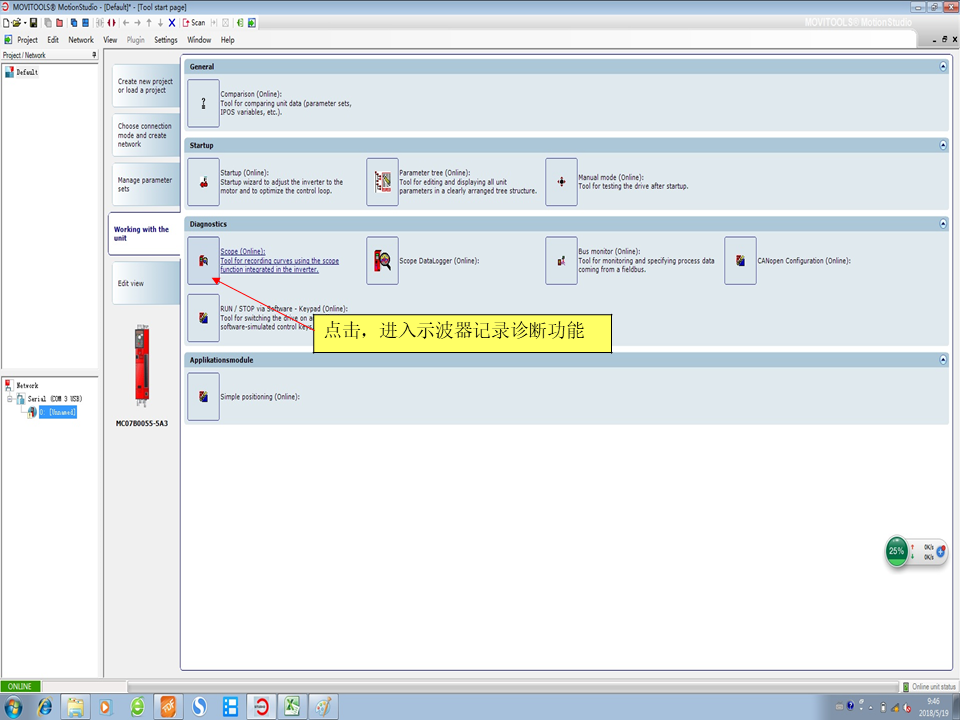Open the Scope (Online) tool icon

tap(203, 261)
